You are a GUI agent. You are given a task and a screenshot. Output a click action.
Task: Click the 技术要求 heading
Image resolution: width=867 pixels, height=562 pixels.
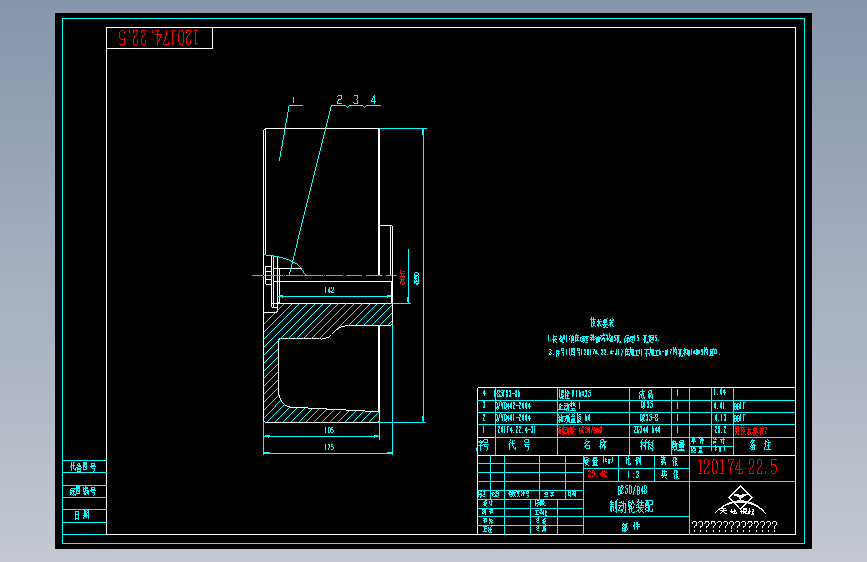click(602, 322)
